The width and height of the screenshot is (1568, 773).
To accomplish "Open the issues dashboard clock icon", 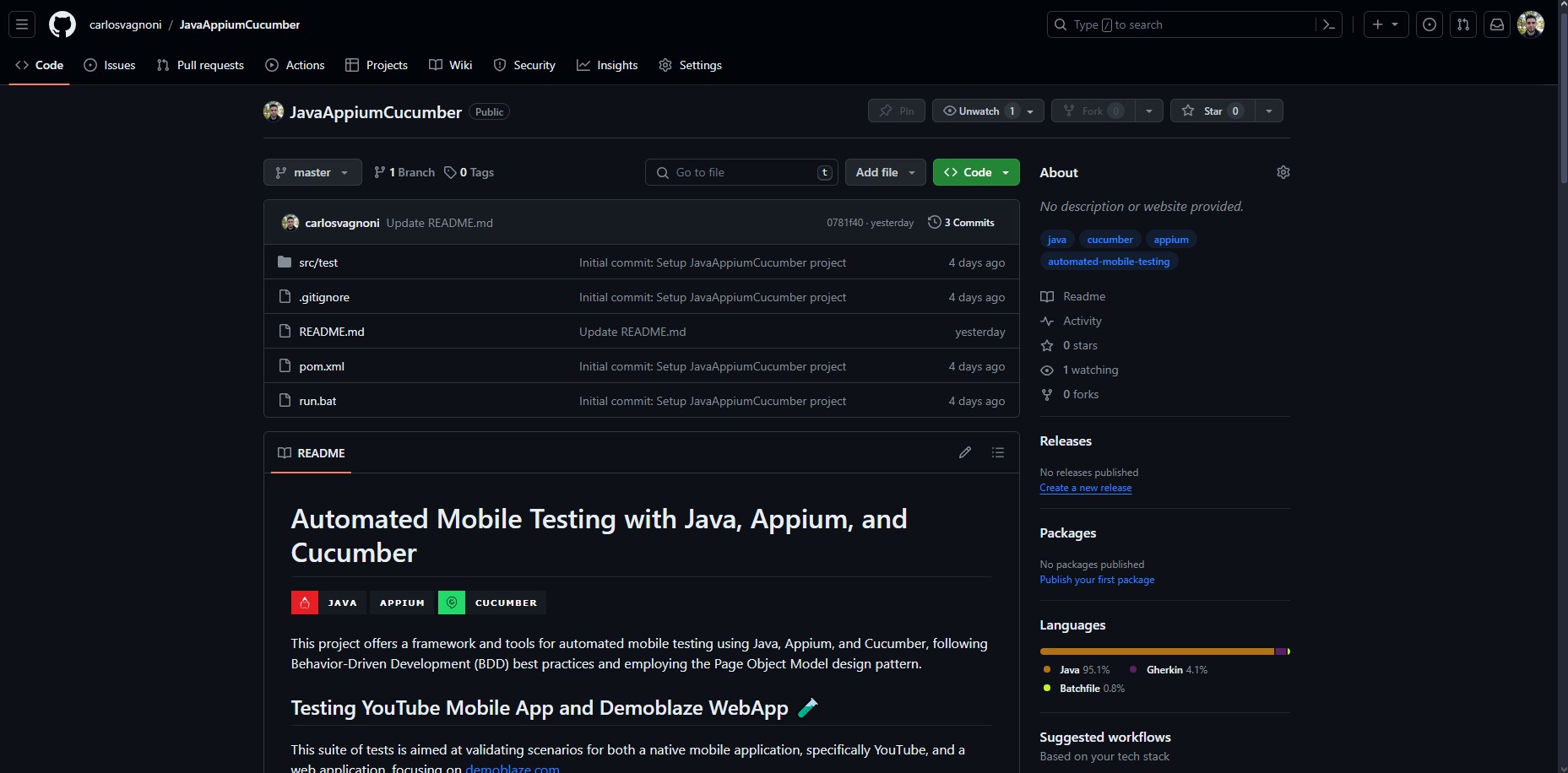I will (x=1430, y=24).
